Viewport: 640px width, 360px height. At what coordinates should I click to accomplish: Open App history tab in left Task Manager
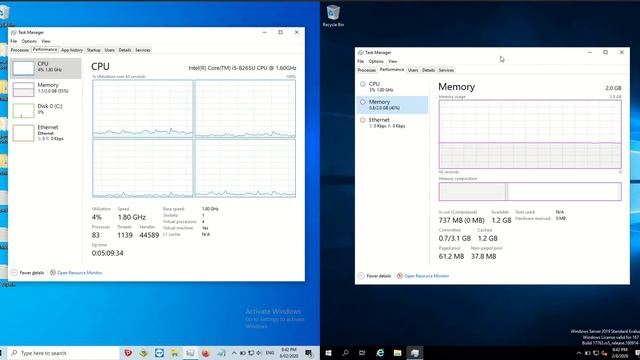coord(72,50)
